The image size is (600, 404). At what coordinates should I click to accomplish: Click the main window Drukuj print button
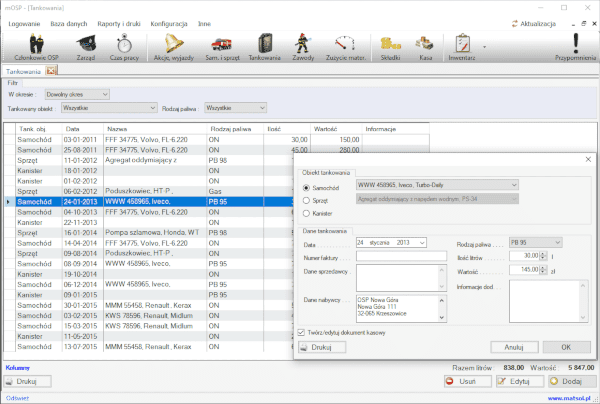tap(28, 381)
